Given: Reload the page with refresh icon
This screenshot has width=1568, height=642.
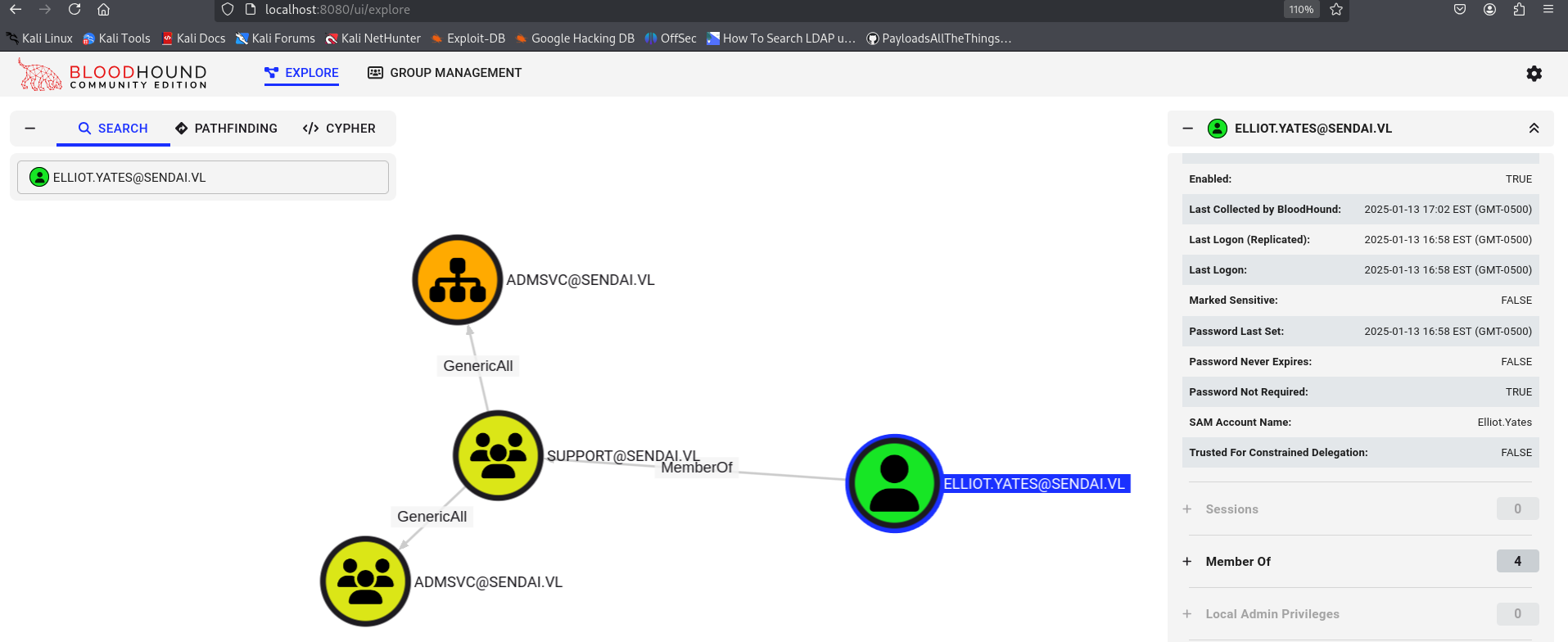Looking at the screenshot, I should point(75,10).
